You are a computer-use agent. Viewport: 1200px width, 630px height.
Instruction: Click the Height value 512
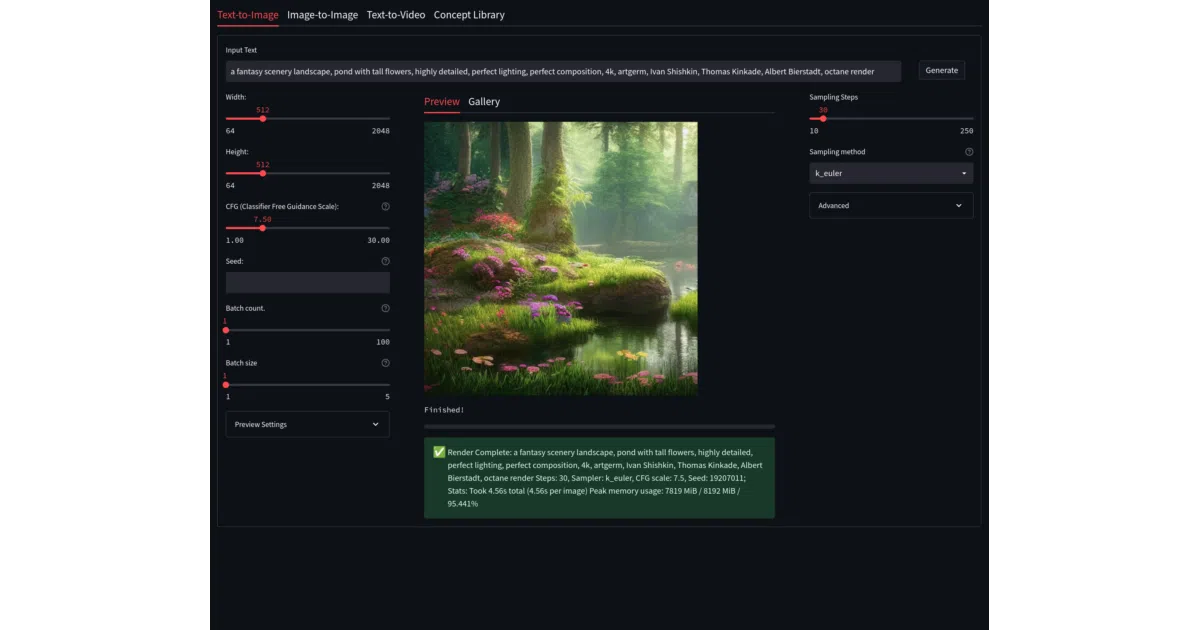pos(263,164)
